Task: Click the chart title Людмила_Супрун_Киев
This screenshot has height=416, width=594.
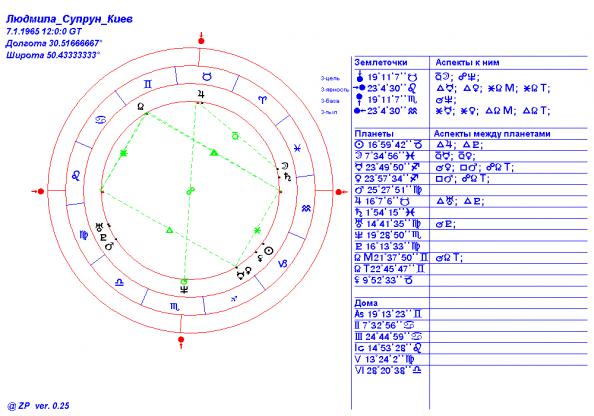Action: pos(70,19)
